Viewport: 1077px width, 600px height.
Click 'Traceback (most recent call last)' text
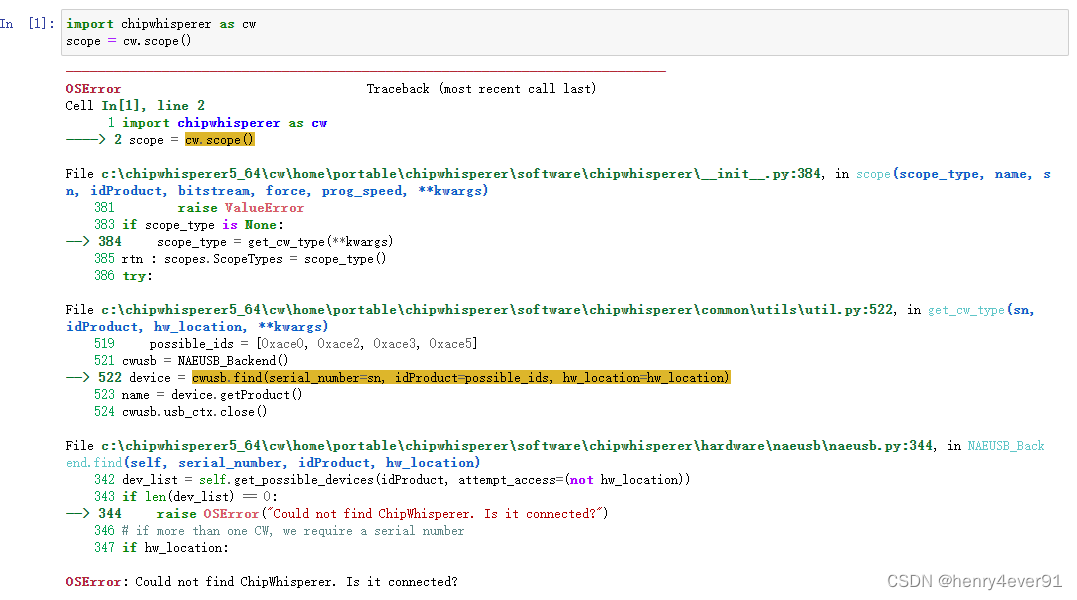click(x=481, y=89)
